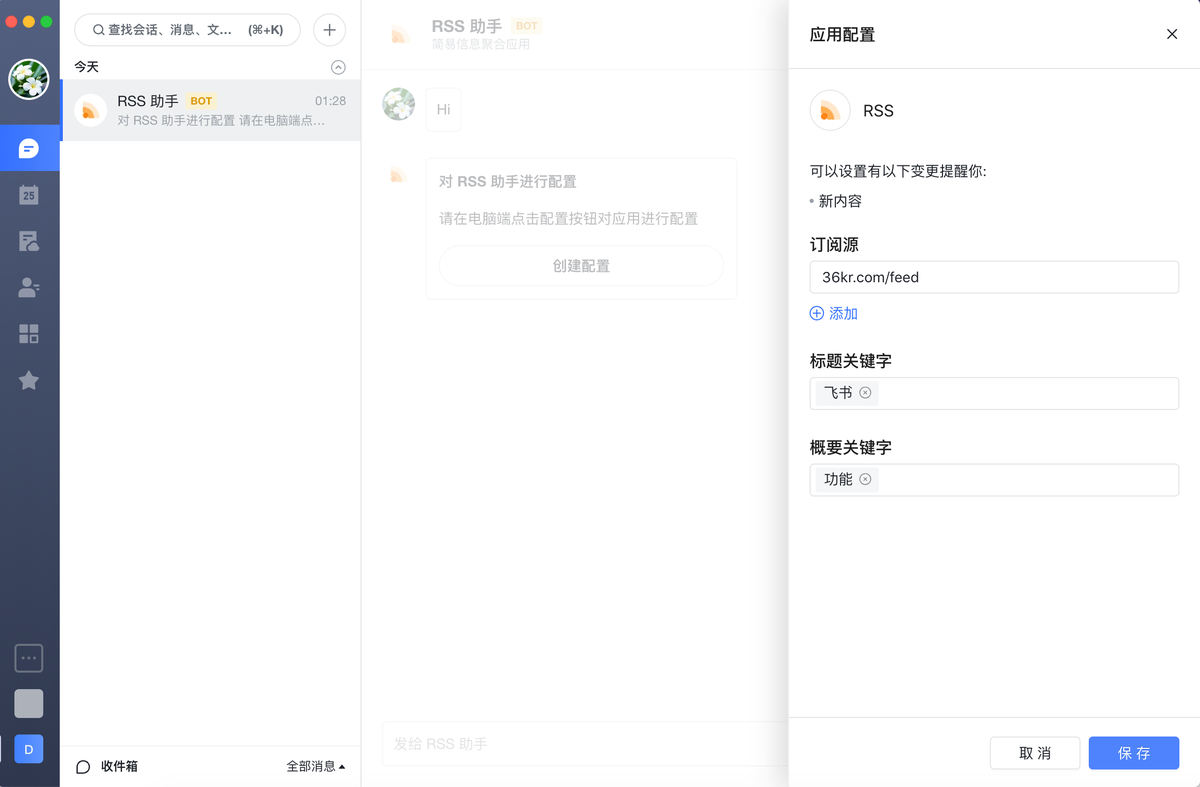The width and height of the screenshot is (1200, 787).
Task: Open Contacts in the sidebar
Action: [29, 288]
